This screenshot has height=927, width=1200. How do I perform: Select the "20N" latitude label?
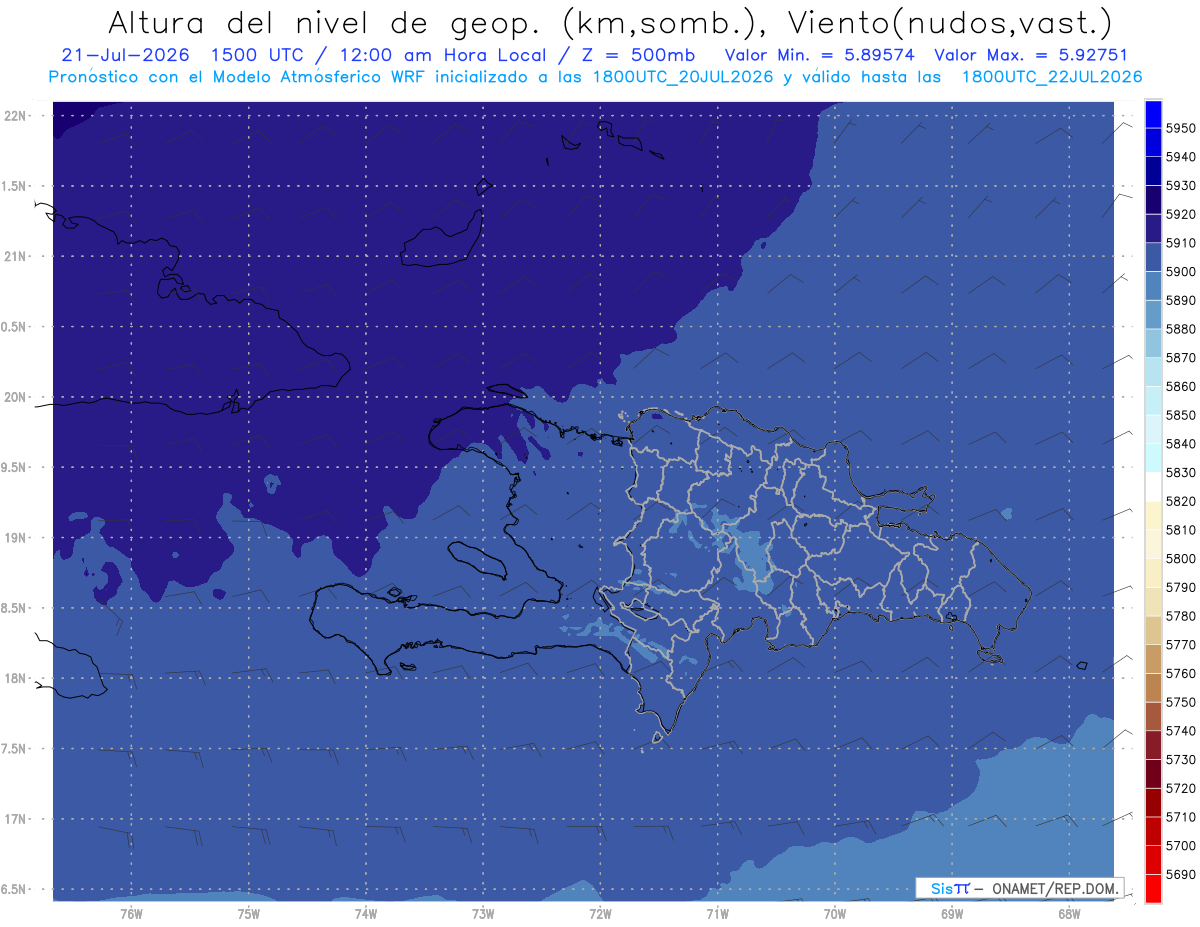15,397
